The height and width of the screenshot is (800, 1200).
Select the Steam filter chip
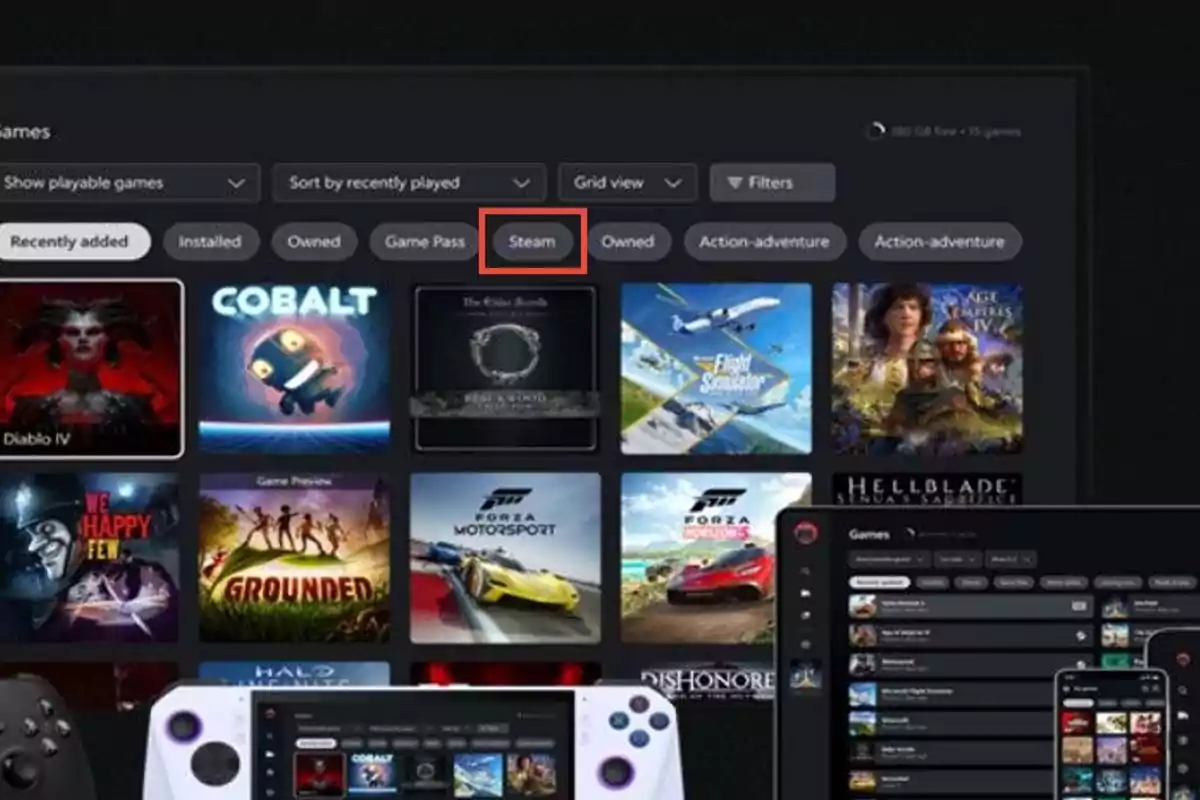(532, 241)
